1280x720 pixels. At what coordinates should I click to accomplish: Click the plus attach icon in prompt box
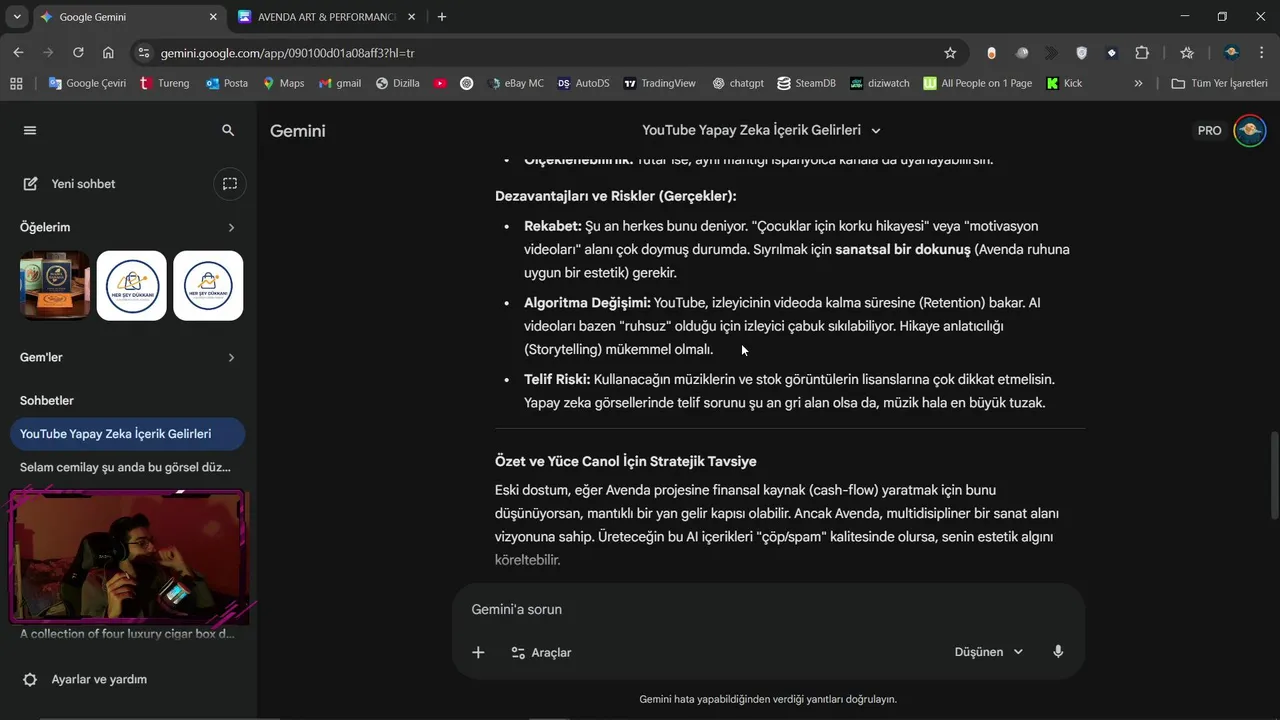coord(478,652)
